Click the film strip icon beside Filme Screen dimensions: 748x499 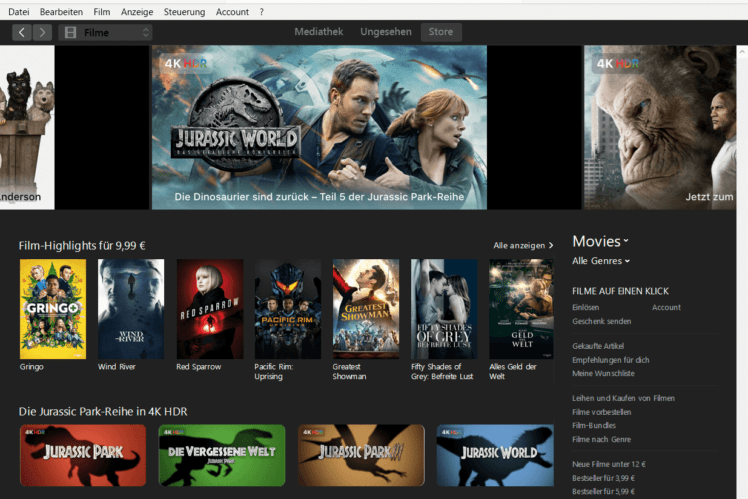click(x=71, y=32)
